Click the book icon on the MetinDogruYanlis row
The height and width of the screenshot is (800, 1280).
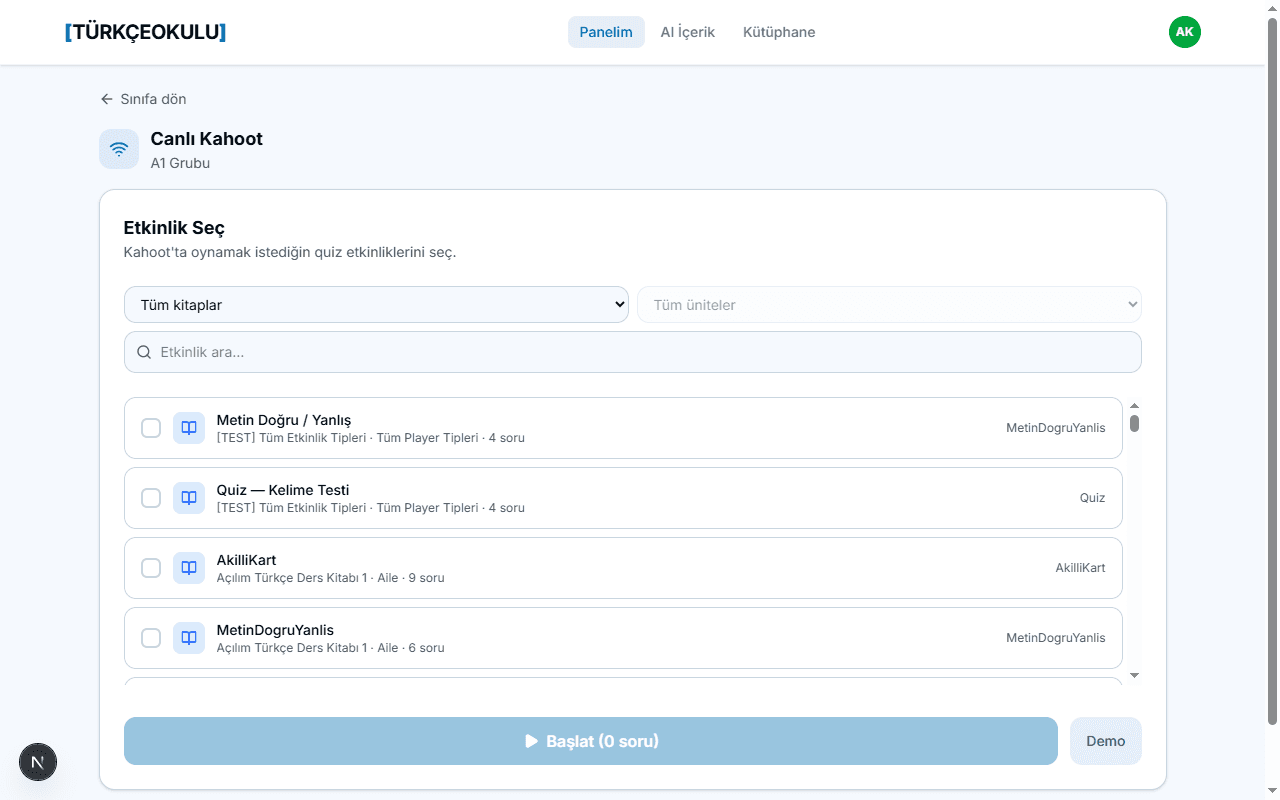189,638
